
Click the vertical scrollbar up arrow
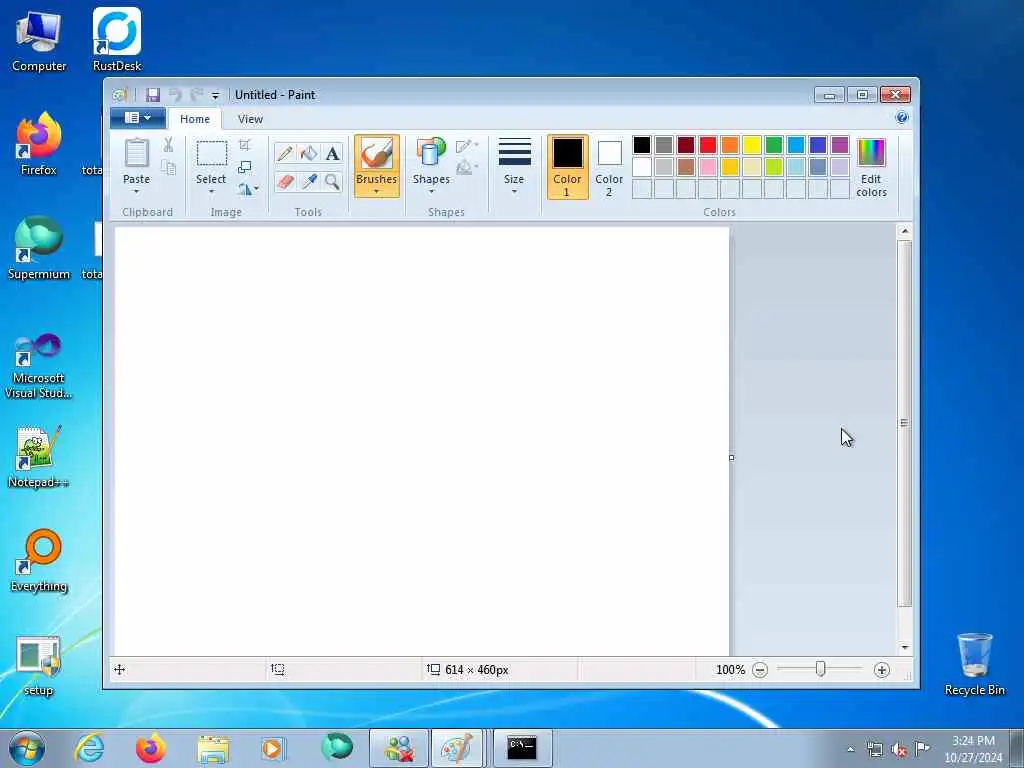904,231
